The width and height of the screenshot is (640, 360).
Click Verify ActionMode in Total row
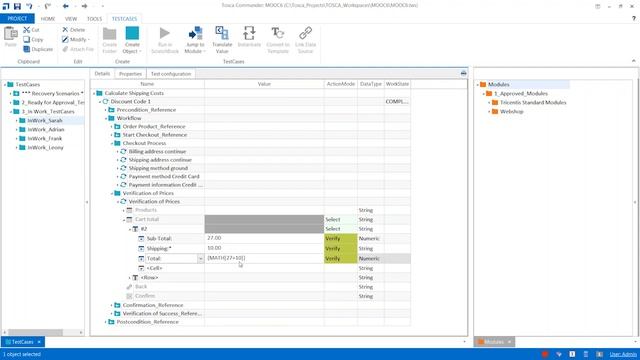pos(340,258)
